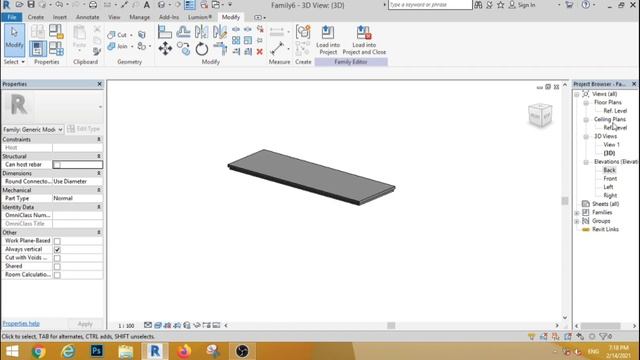Click the view scale 1 : 100

click(x=126, y=326)
